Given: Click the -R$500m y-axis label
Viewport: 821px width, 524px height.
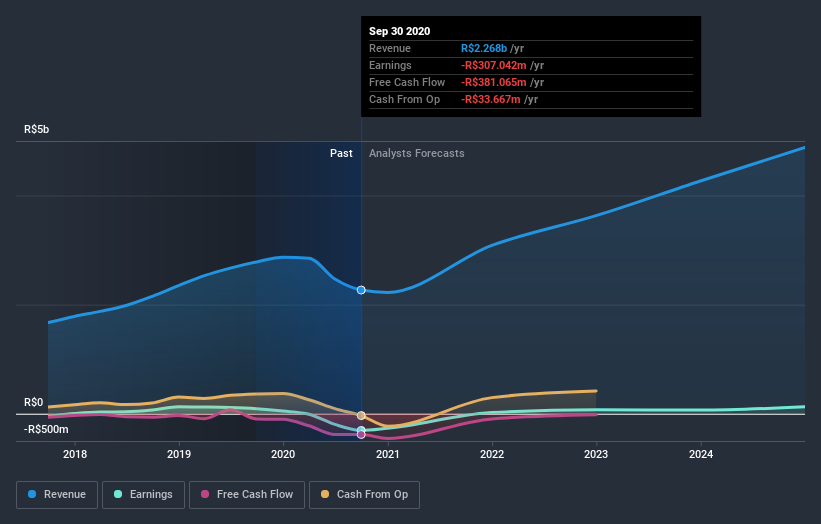Looking at the screenshot, I should [x=46, y=430].
